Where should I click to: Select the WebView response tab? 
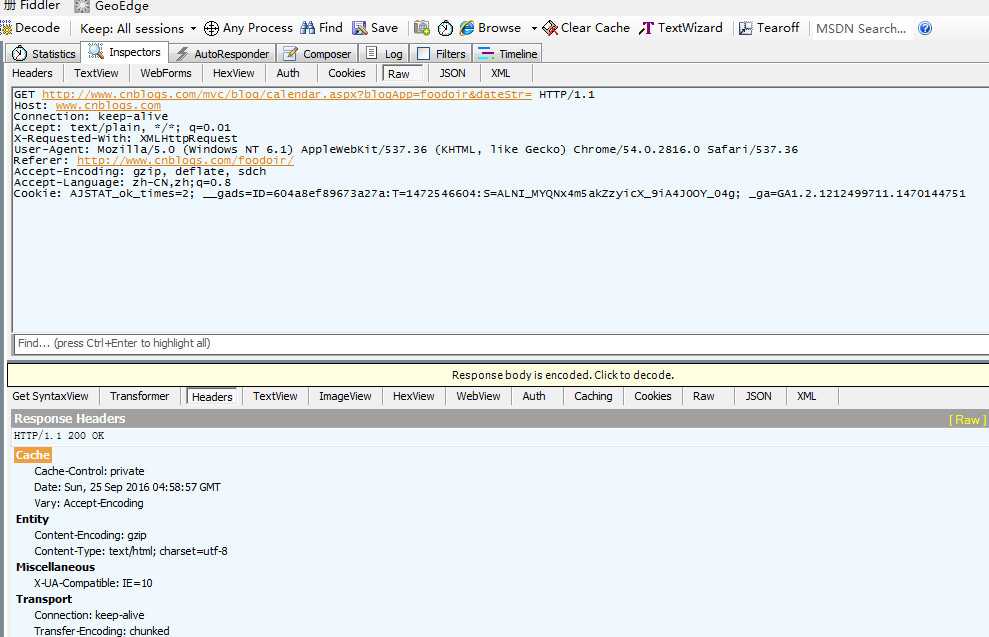coord(478,396)
